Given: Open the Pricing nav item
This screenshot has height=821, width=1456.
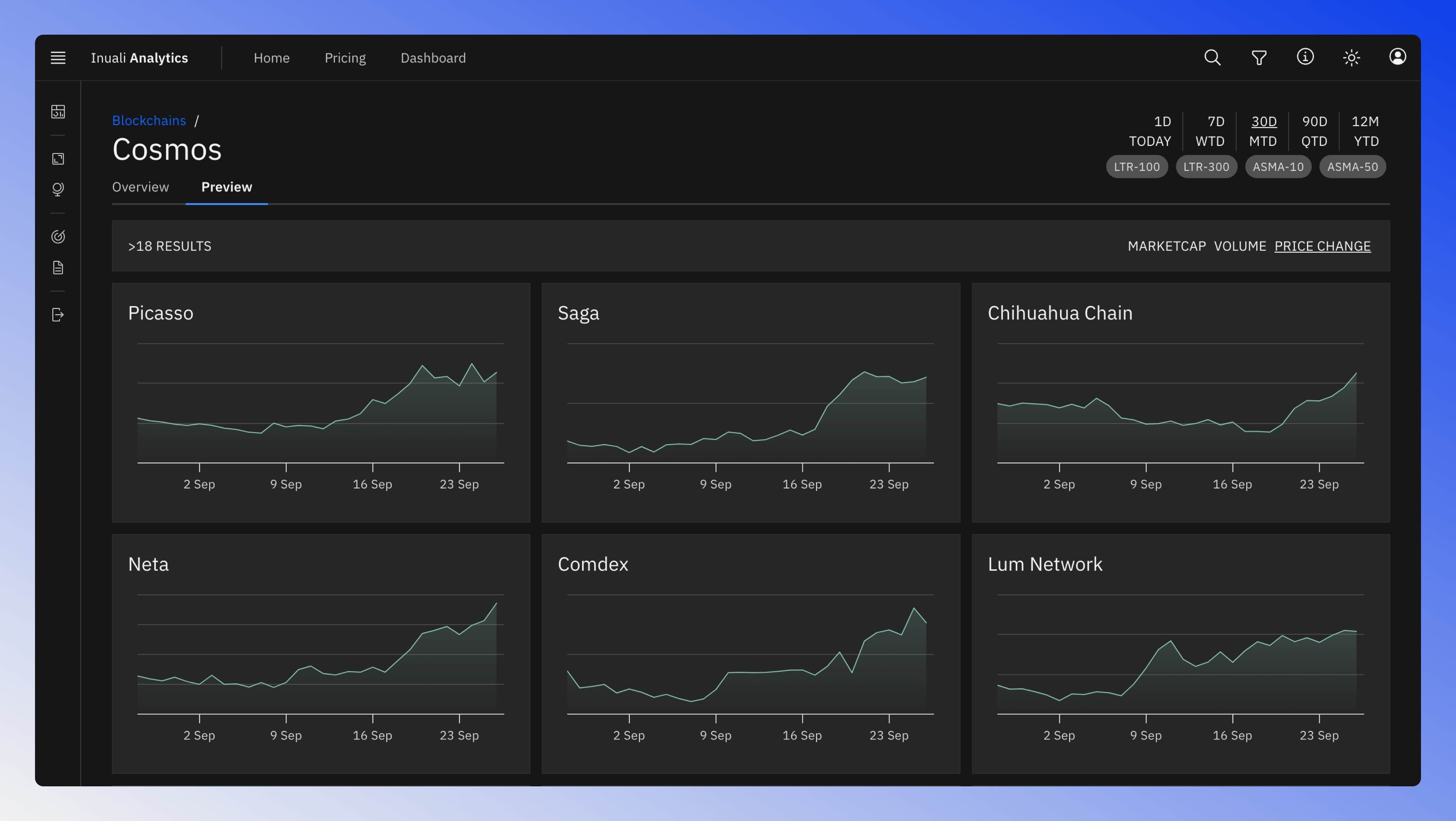Looking at the screenshot, I should click(345, 58).
